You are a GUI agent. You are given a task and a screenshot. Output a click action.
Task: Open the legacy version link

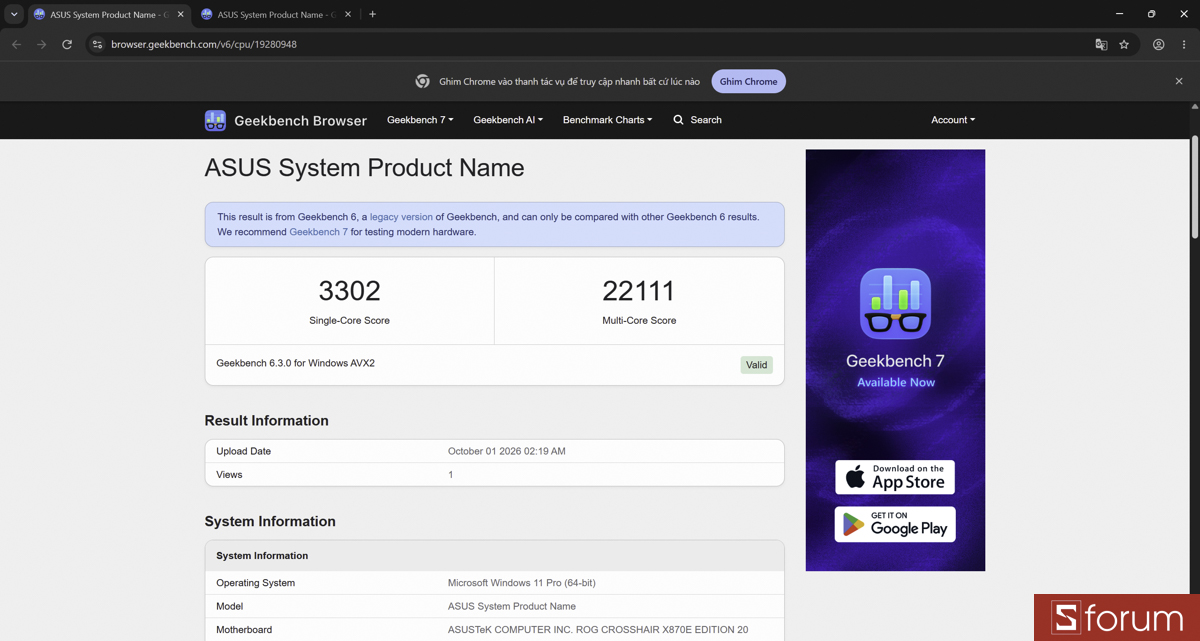(401, 217)
